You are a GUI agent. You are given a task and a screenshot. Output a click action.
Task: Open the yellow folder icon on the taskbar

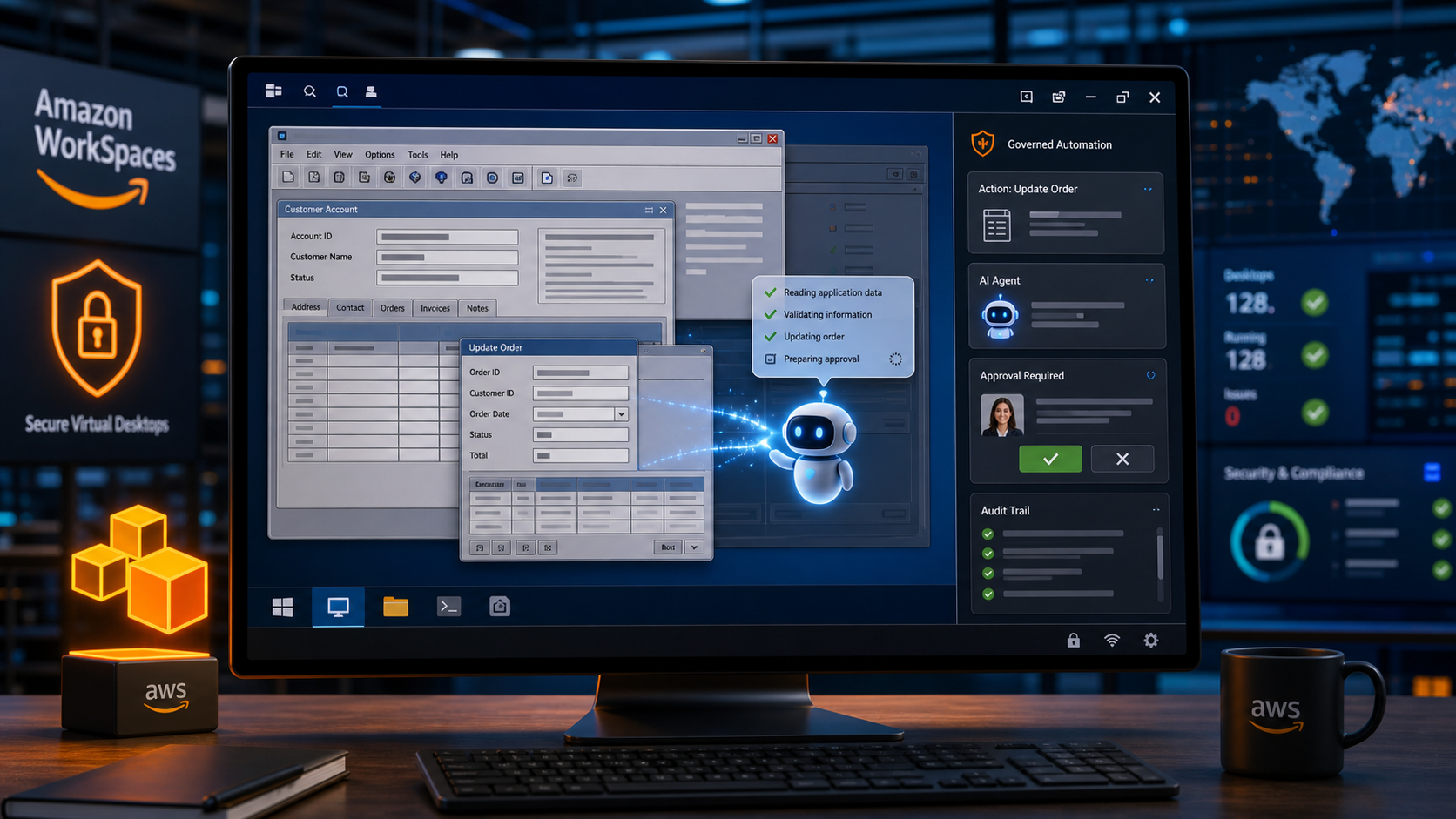[x=395, y=606]
